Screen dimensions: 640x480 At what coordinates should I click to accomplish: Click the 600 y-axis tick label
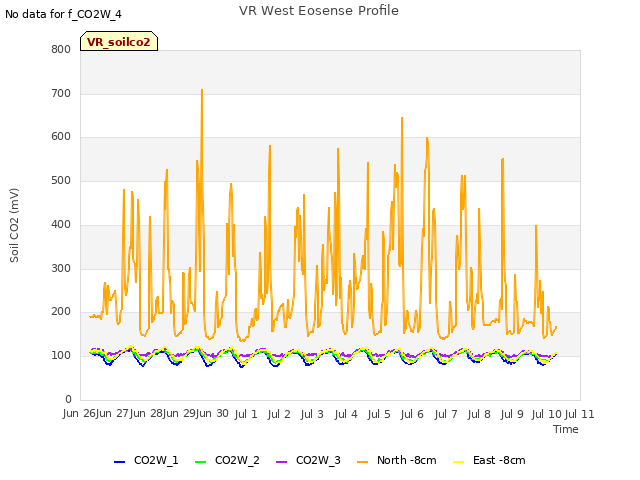61,137
